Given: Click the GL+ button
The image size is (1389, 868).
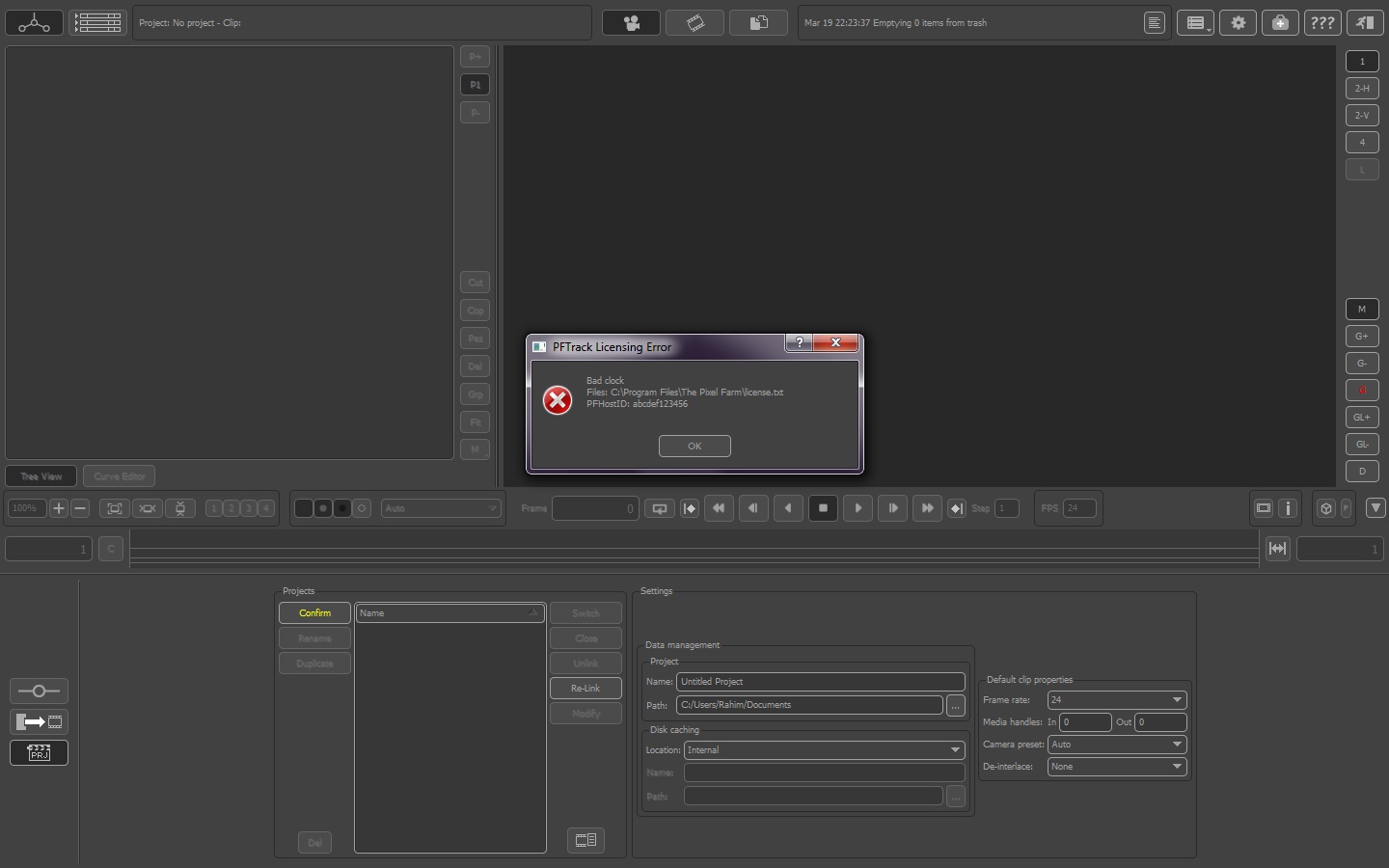Looking at the screenshot, I should (x=1362, y=417).
